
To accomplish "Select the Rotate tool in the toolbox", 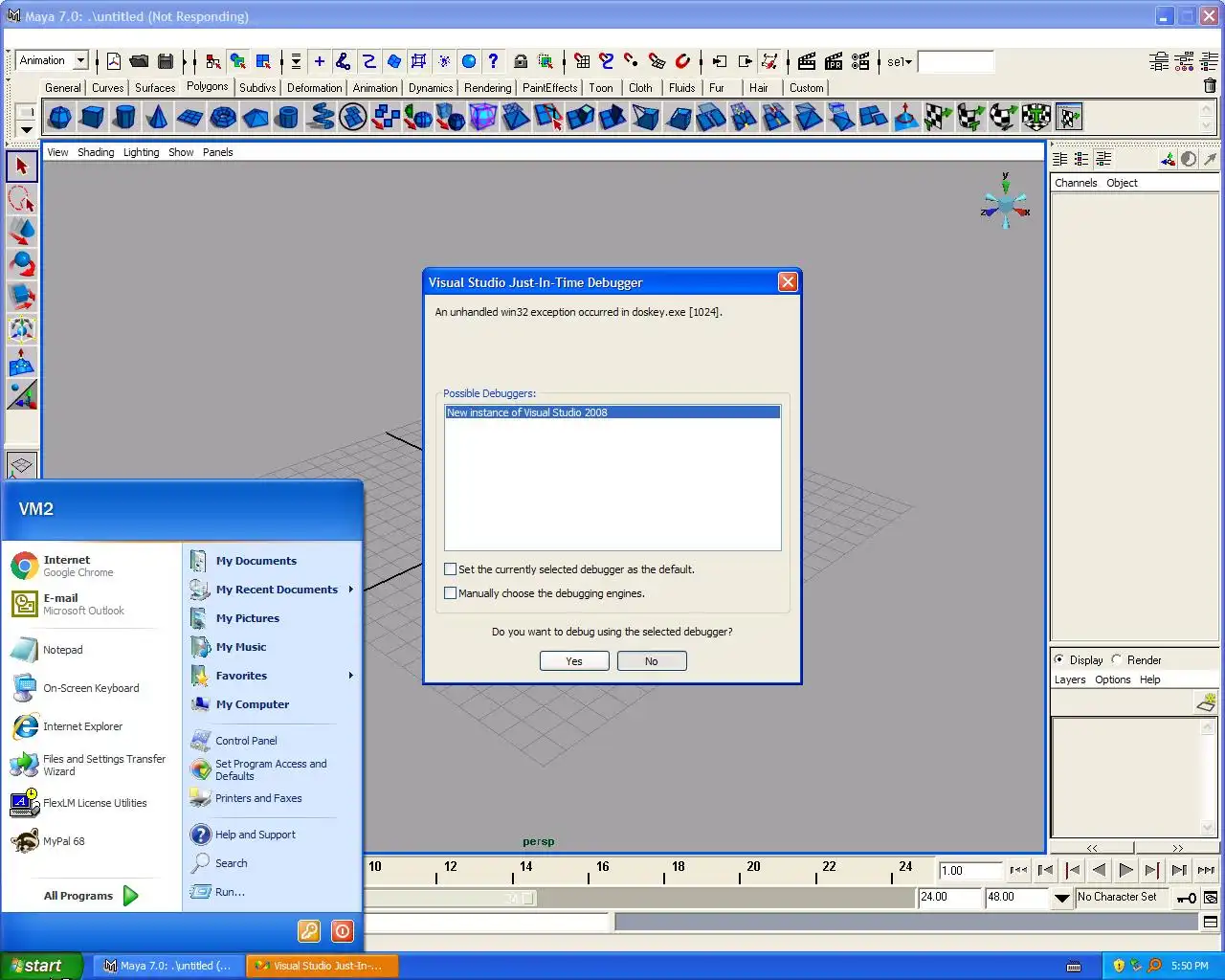I will click(x=22, y=263).
